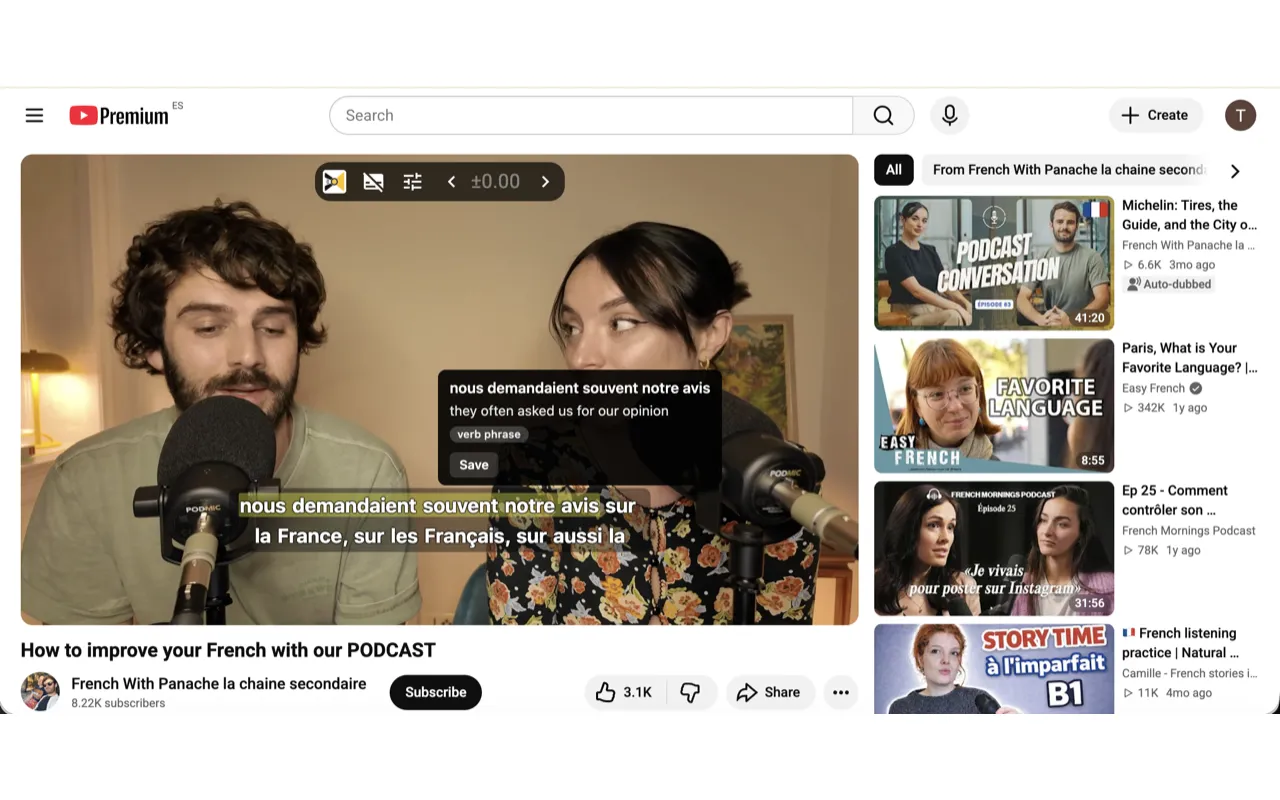This screenshot has height=800, width=1280.
Task: Click the search magnifier button
Action: [883, 115]
